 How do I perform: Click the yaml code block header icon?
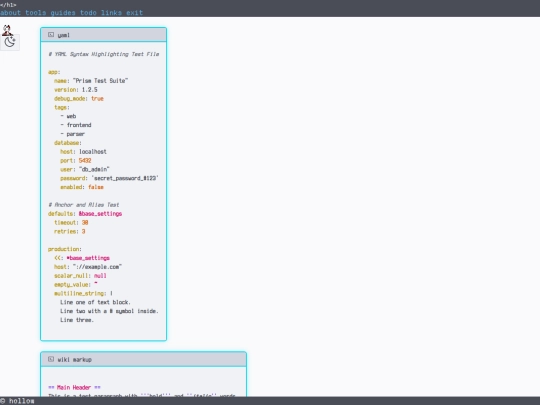click(51, 35)
